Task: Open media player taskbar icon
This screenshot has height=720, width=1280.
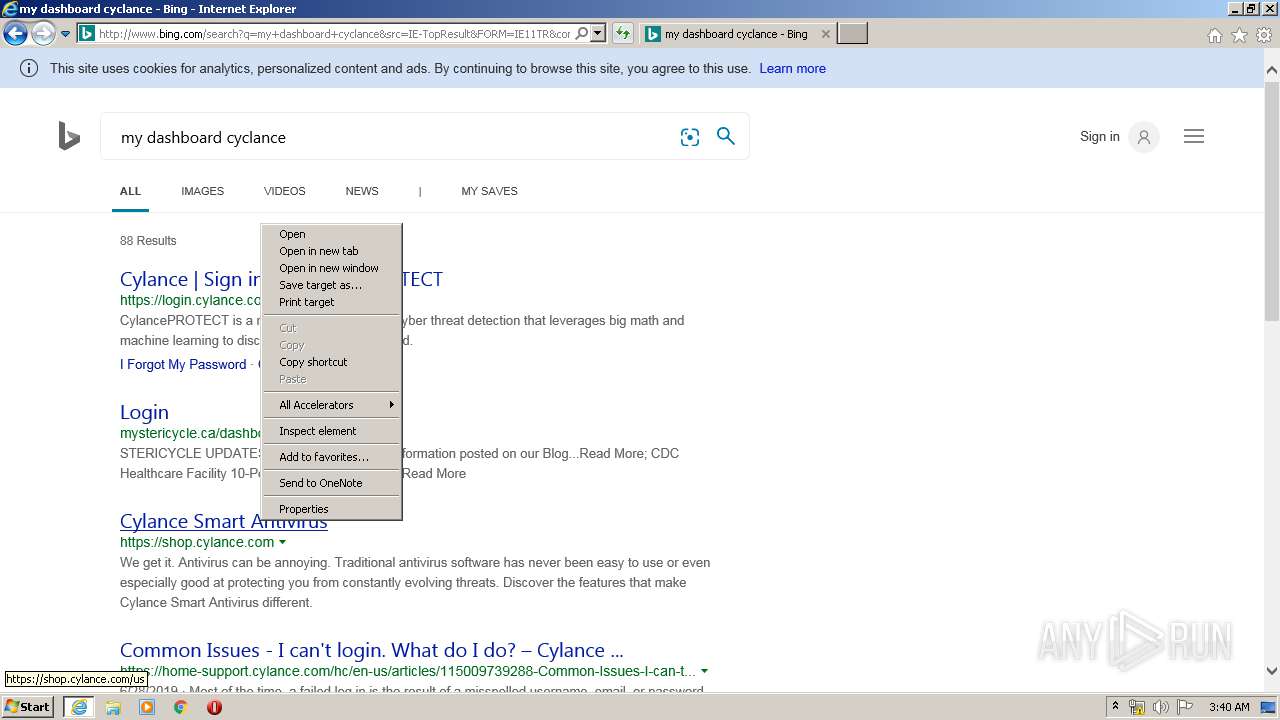Action: click(x=147, y=707)
